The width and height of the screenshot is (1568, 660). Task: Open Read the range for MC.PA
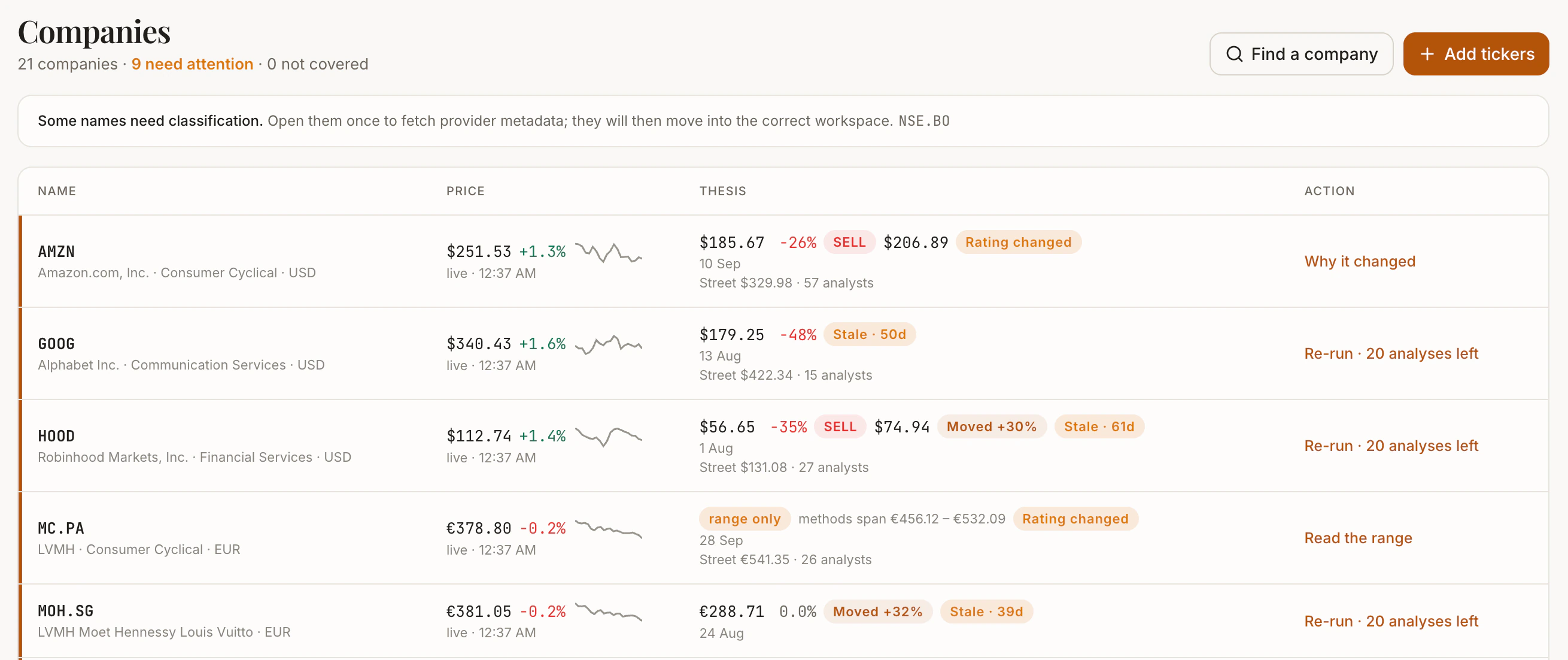click(x=1358, y=538)
